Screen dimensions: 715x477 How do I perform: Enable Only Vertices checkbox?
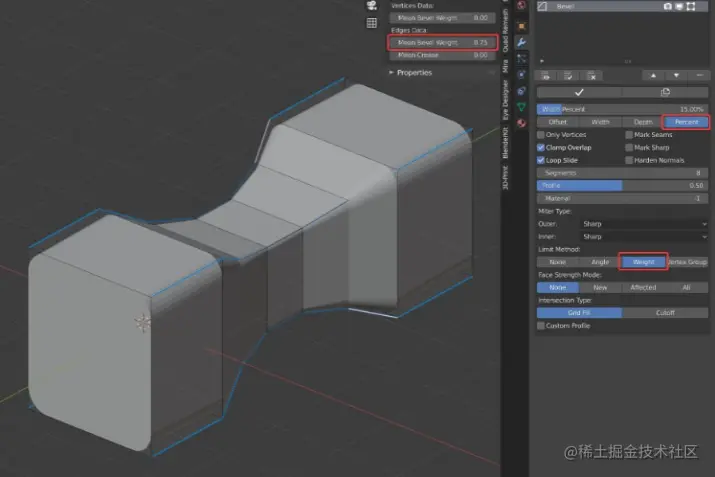(541, 135)
